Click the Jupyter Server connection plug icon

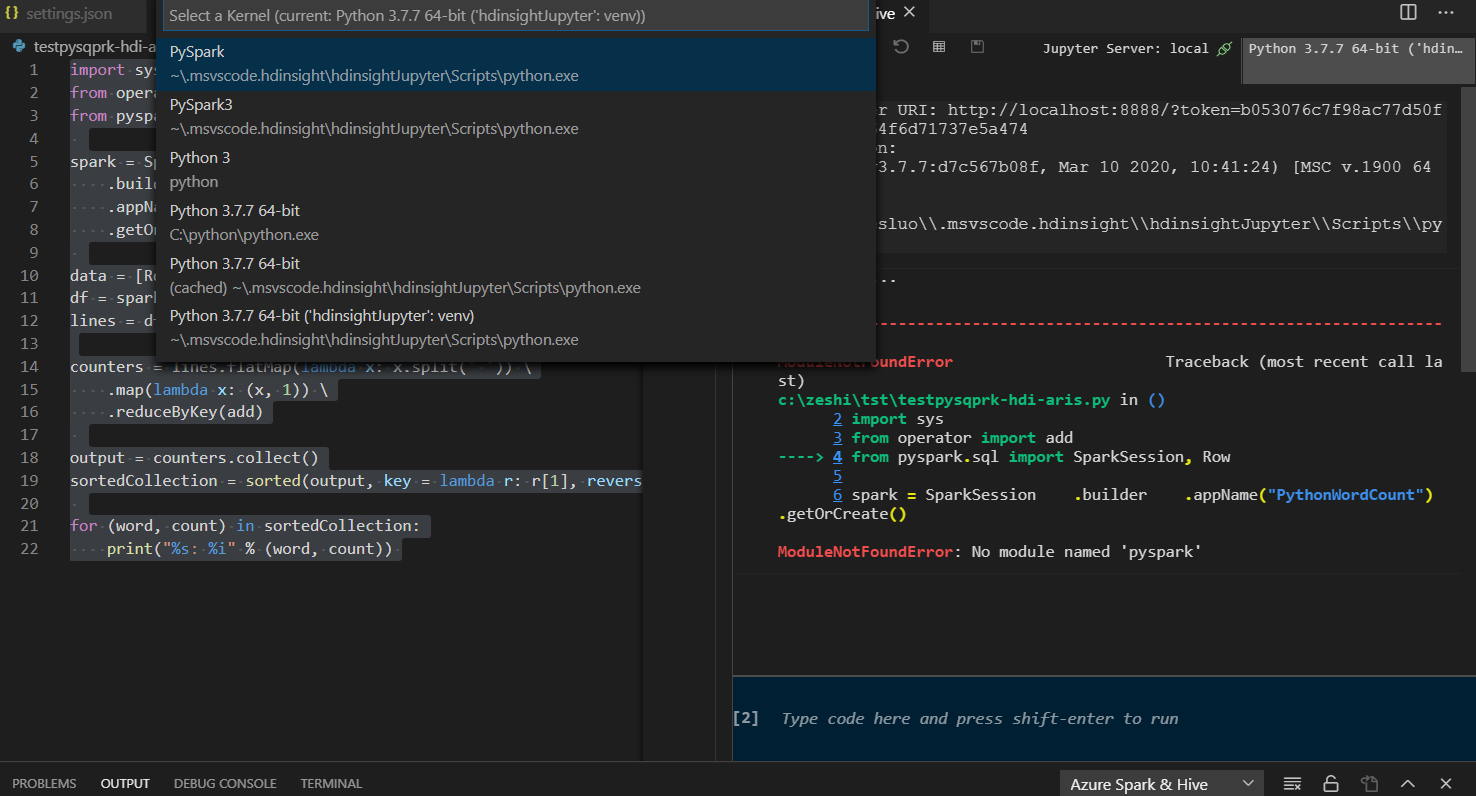[1224, 46]
